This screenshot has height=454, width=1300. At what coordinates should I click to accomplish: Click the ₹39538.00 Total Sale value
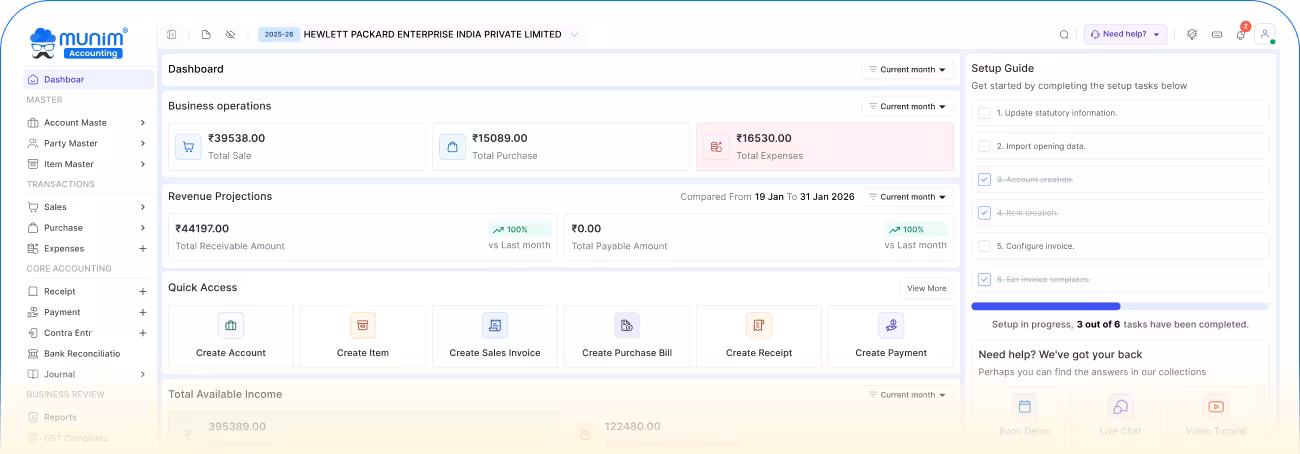pyautogui.click(x=237, y=138)
